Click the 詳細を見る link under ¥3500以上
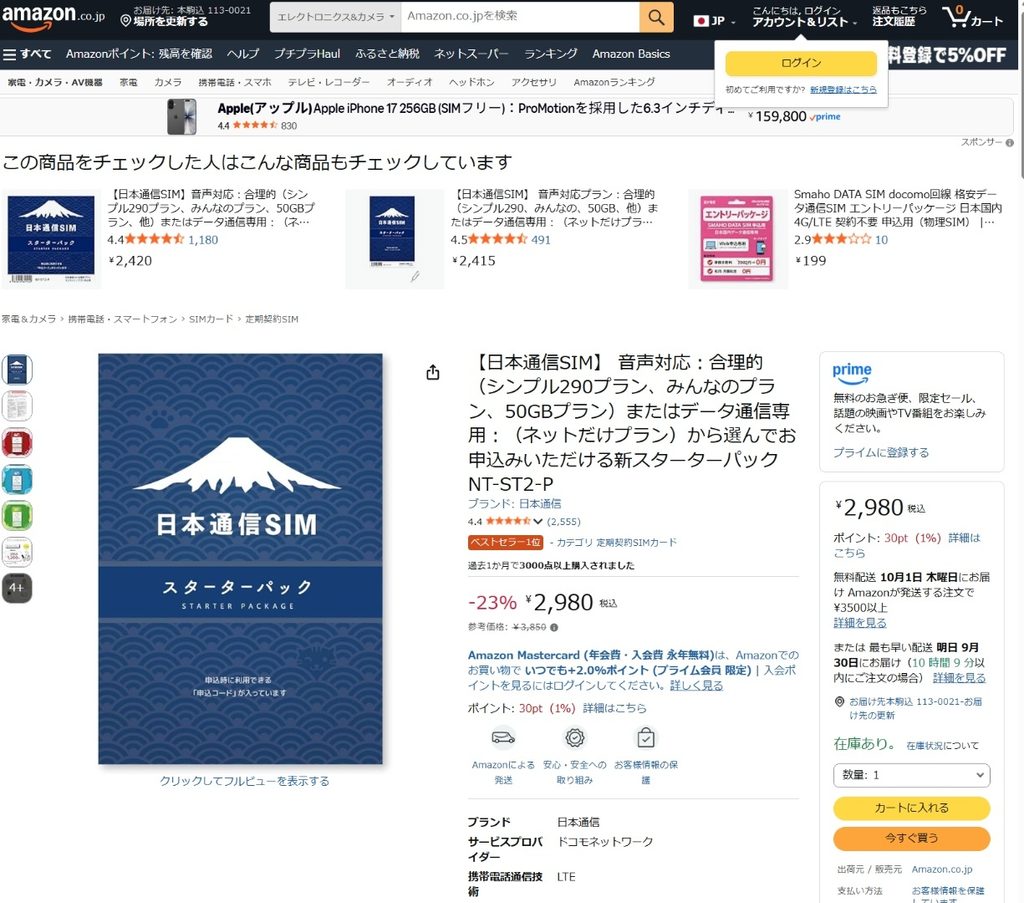Viewport: 1024px width, 903px height. pos(860,623)
